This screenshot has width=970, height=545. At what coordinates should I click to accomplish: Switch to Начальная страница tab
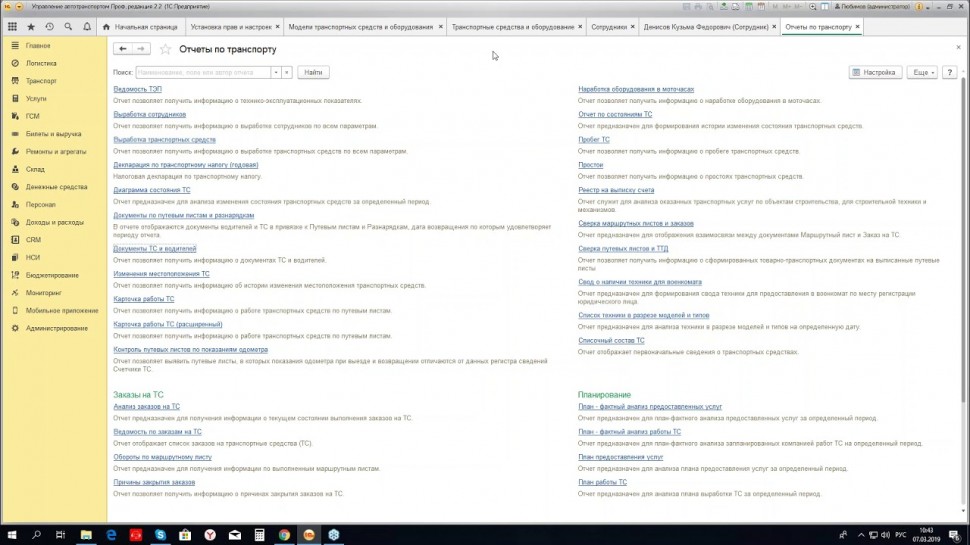click(x=143, y=27)
